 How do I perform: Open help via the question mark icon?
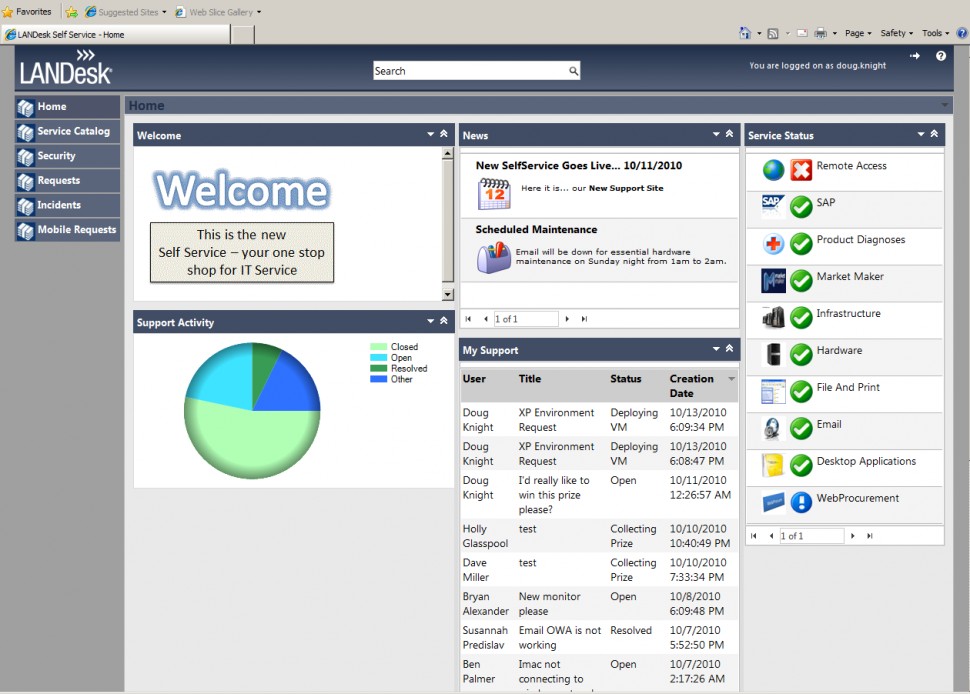pos(941,56)
